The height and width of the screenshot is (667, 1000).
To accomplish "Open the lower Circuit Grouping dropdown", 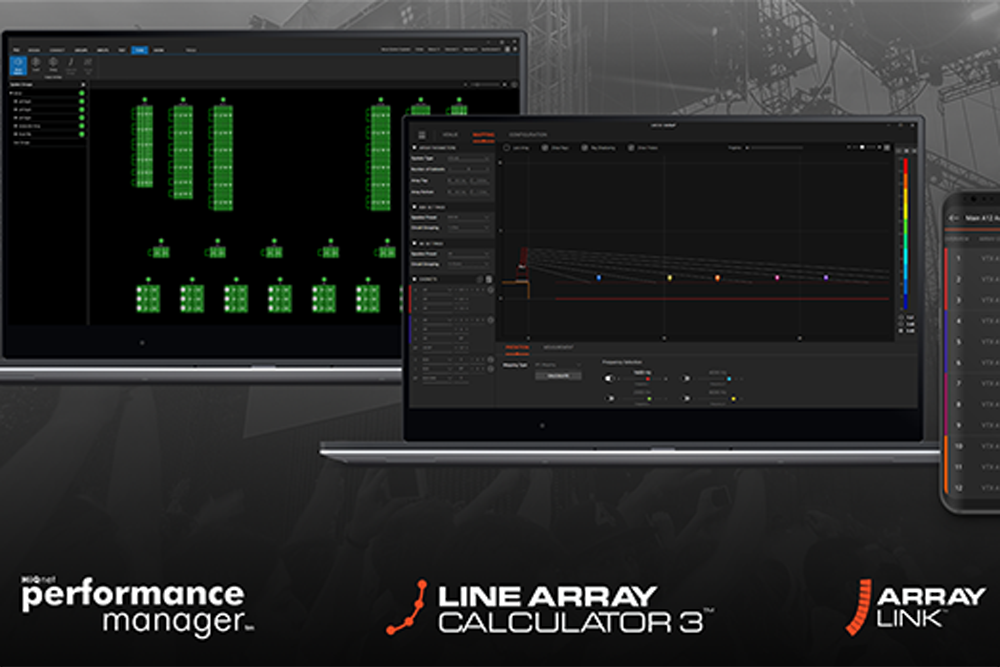I will (x=468, y=264).
